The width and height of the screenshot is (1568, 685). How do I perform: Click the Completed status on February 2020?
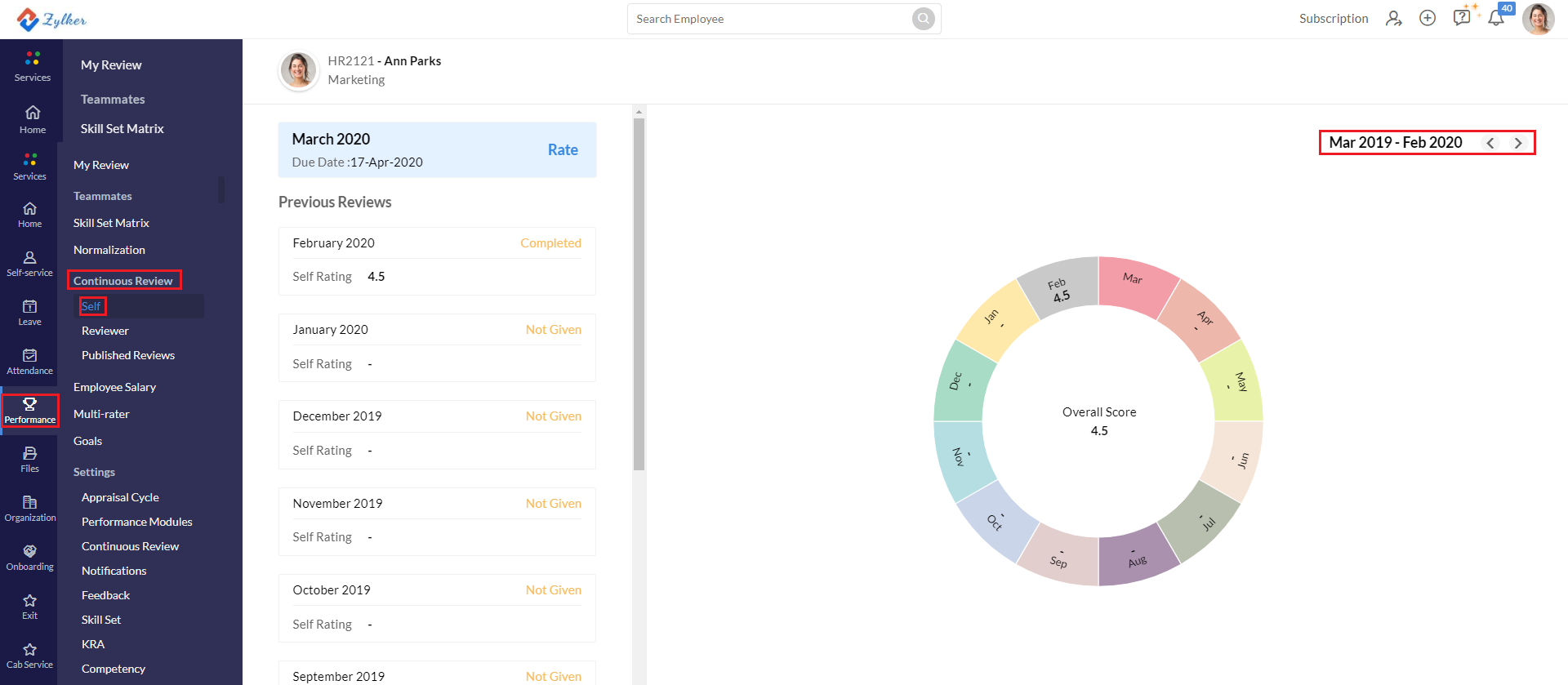pyautogui.click(x=550, y=243)
